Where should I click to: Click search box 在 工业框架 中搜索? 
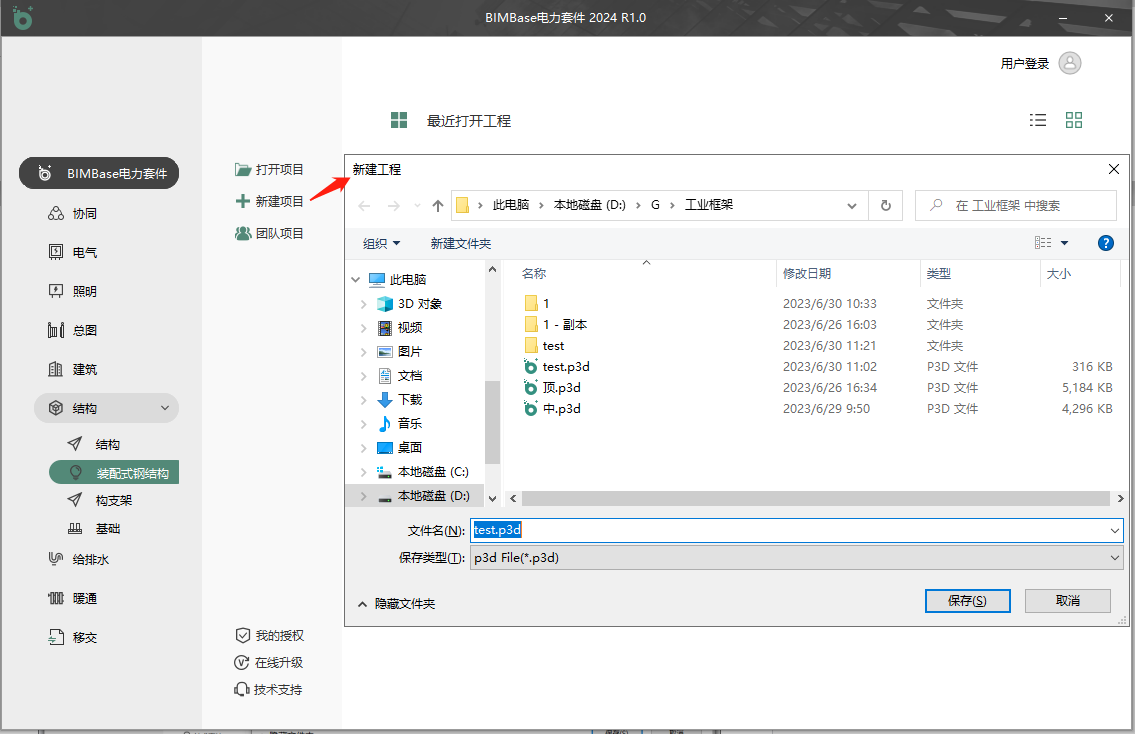(1016, 206)
